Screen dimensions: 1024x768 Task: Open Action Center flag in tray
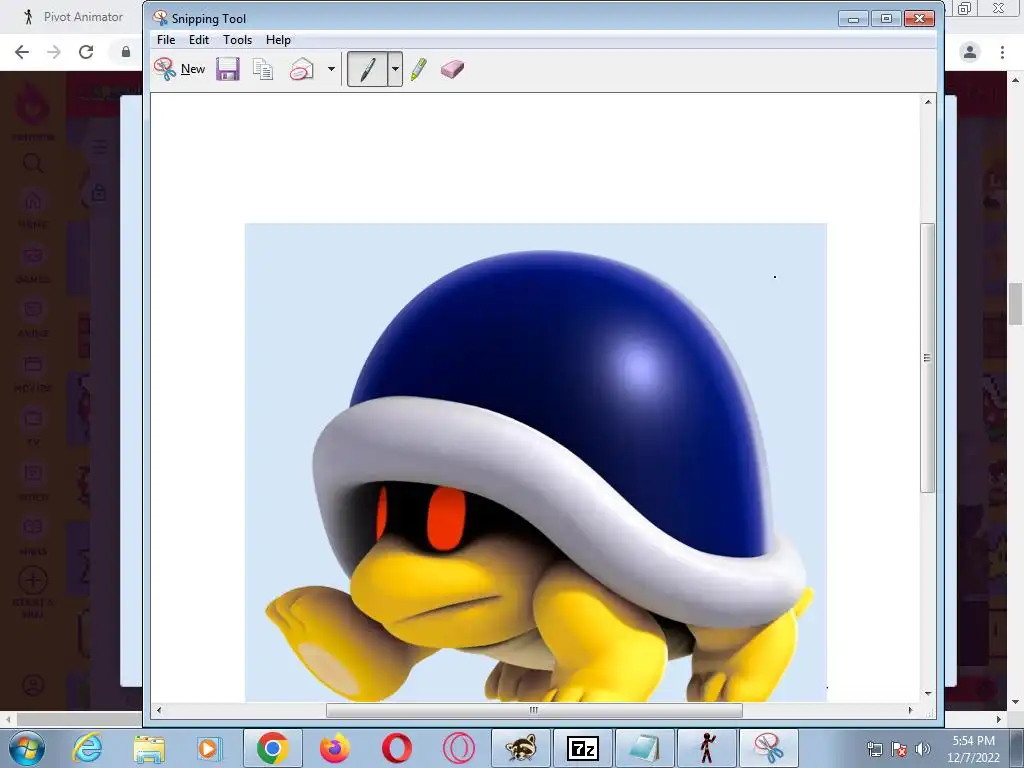(x=899, y=749)
